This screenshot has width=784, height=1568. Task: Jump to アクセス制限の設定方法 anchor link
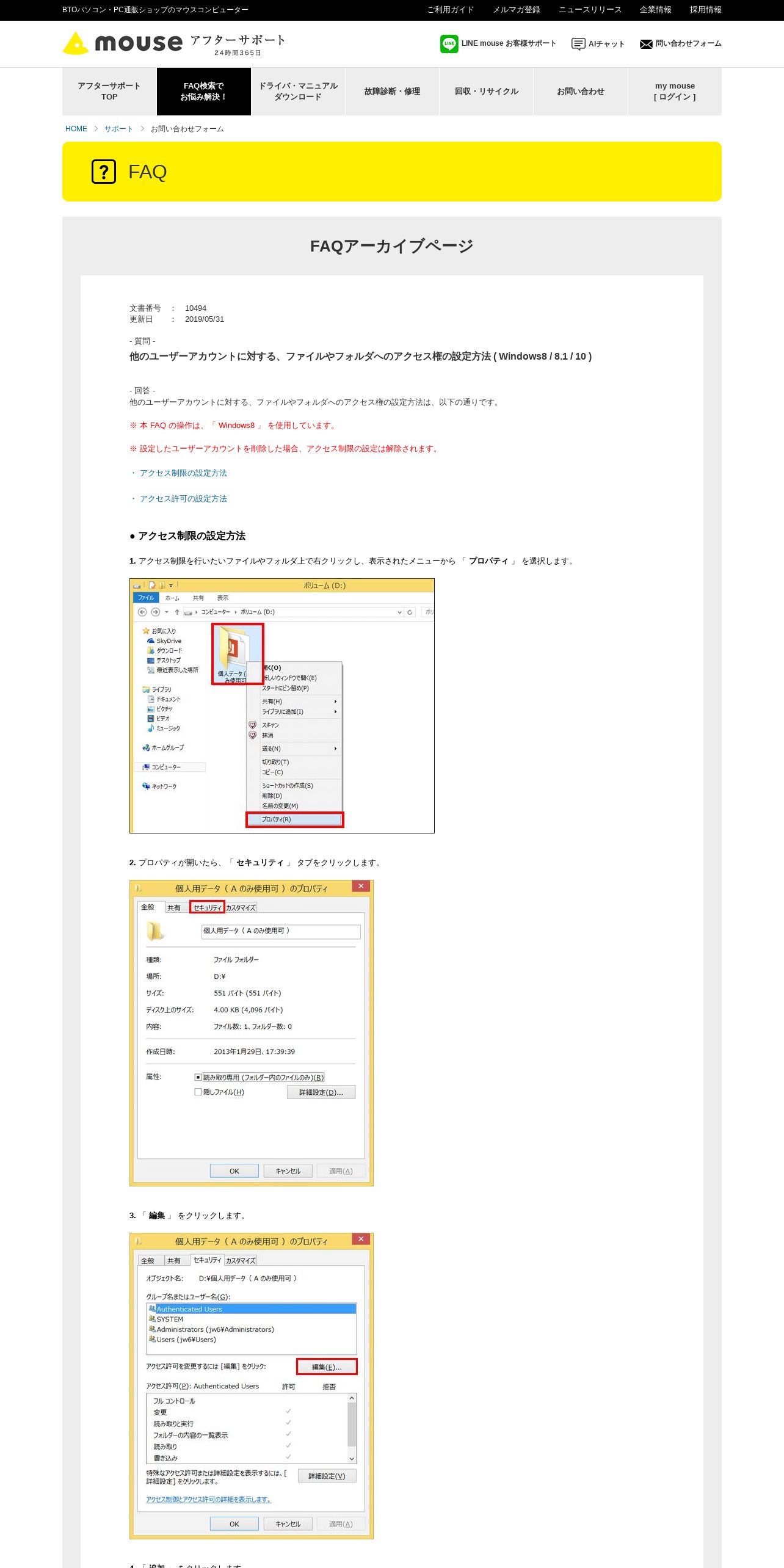pyautogui.click(x=183, y=473)
